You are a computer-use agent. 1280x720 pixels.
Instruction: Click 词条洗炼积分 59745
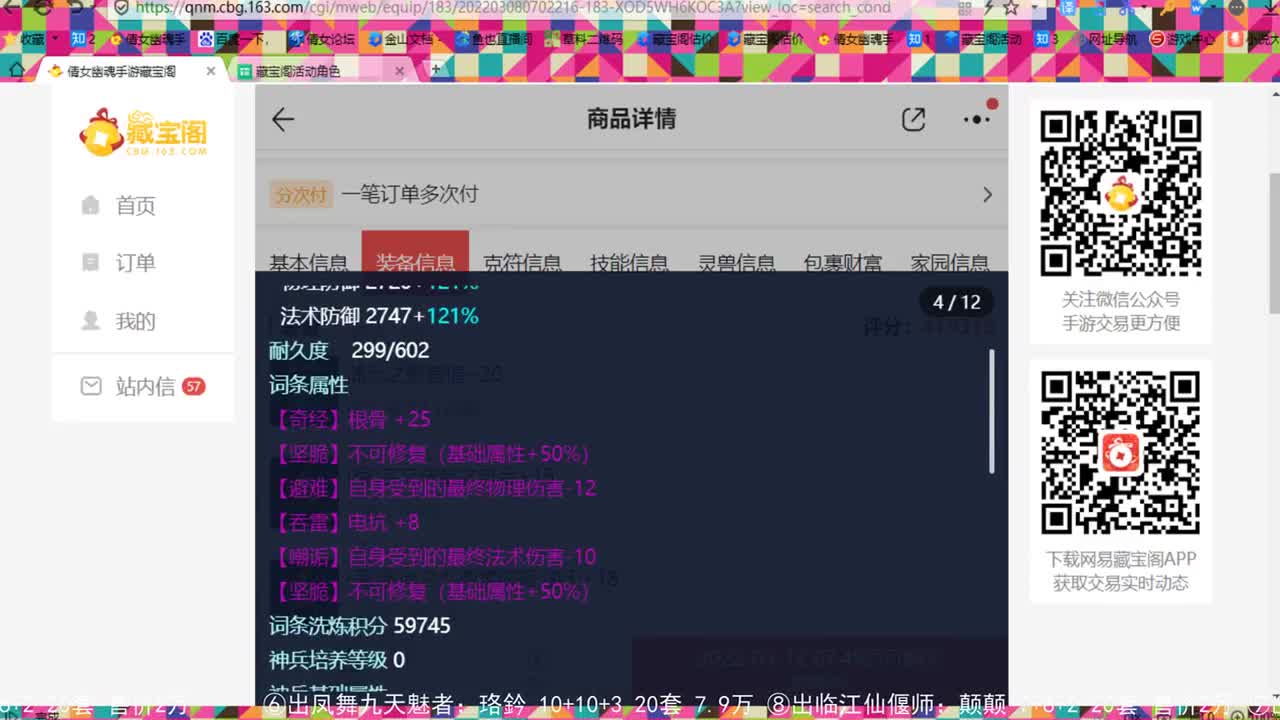tap(360, 626)
